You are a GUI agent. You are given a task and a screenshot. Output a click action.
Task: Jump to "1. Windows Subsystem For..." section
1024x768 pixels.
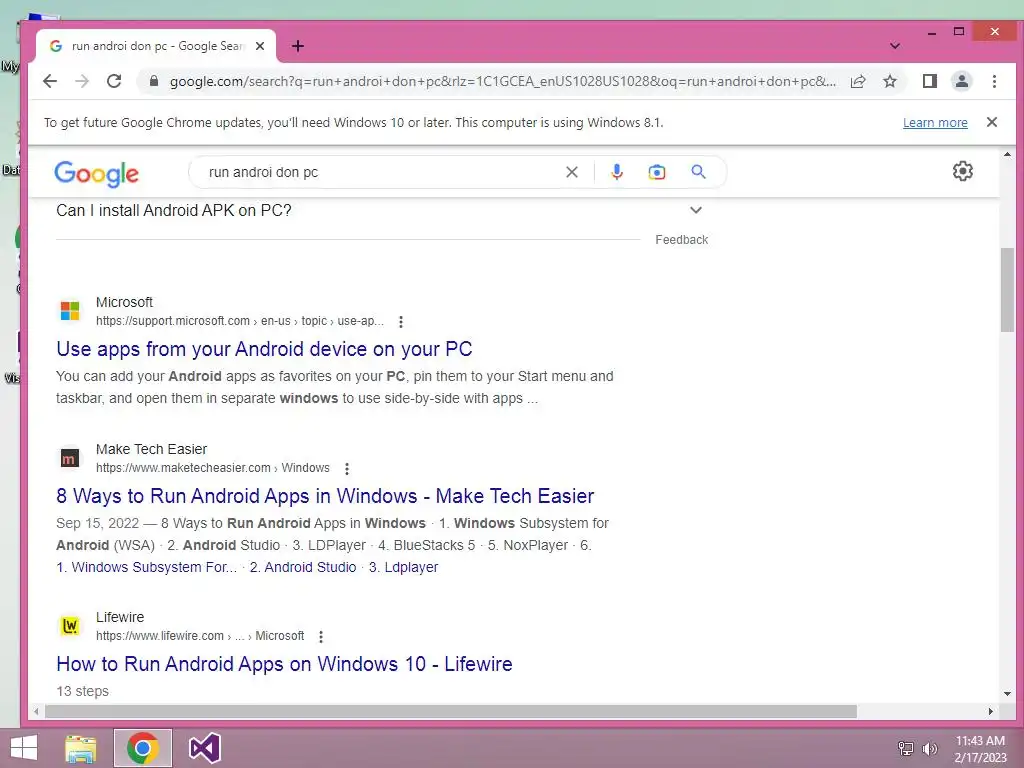click(x=146, y=567)
